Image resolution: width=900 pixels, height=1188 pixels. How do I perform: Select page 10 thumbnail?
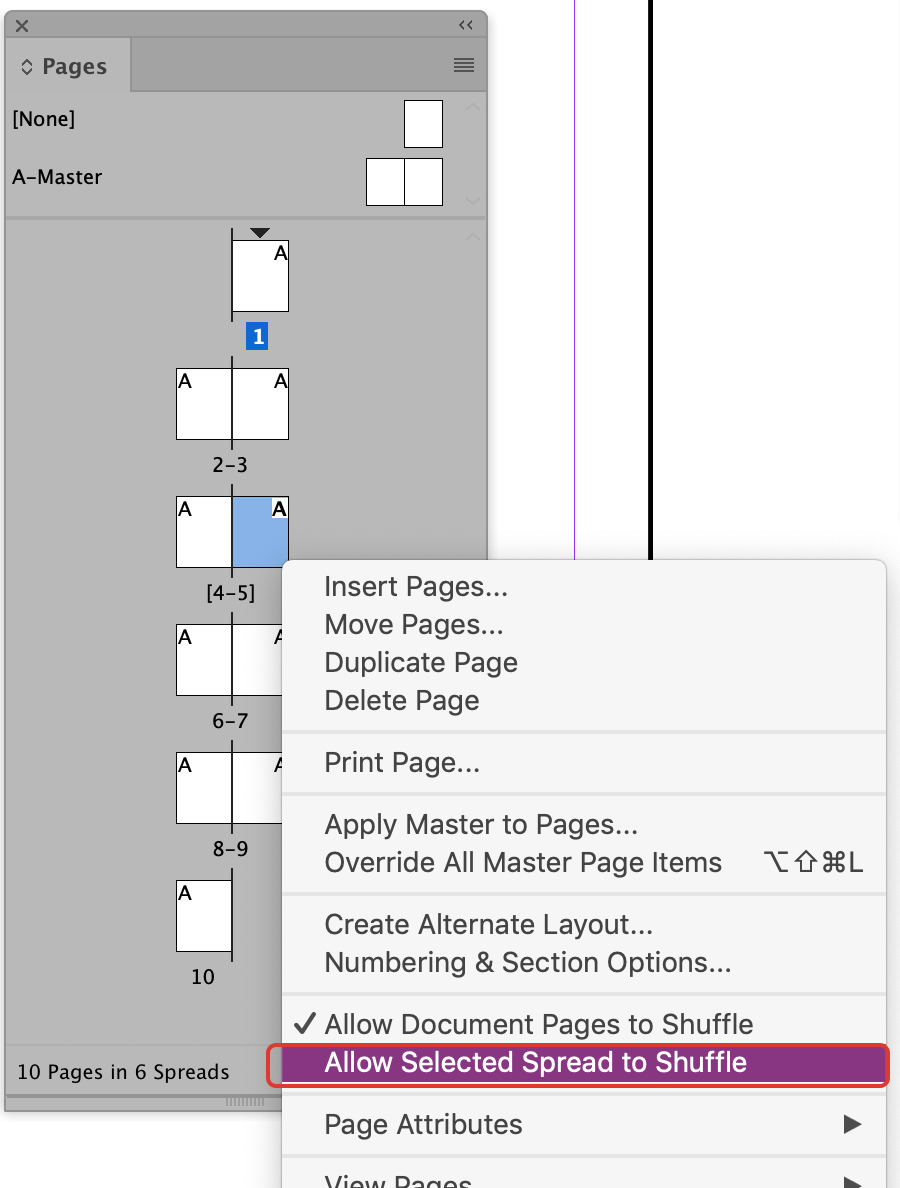204,914
